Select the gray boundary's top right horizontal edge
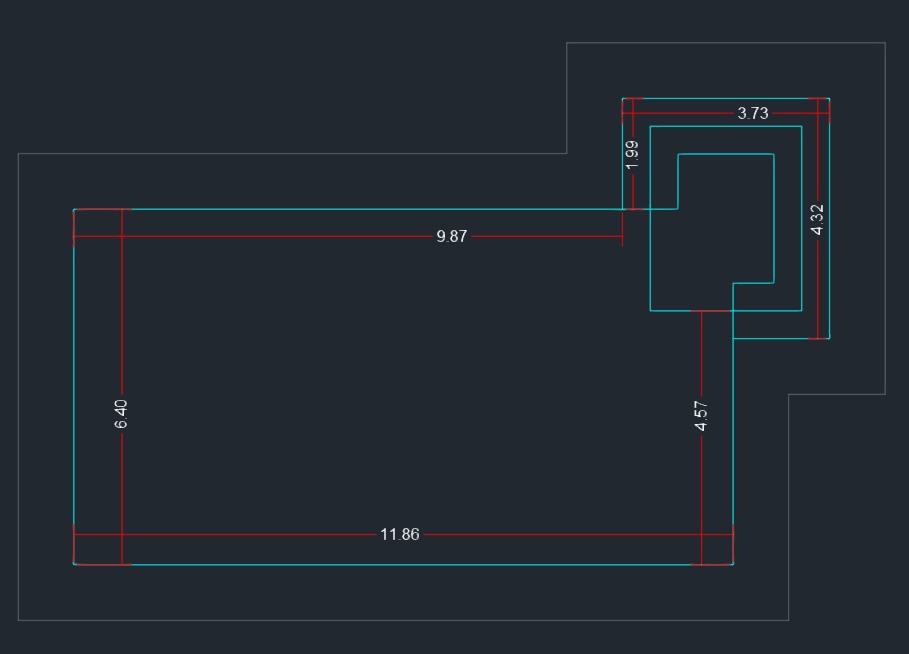 tap(725, 42)
